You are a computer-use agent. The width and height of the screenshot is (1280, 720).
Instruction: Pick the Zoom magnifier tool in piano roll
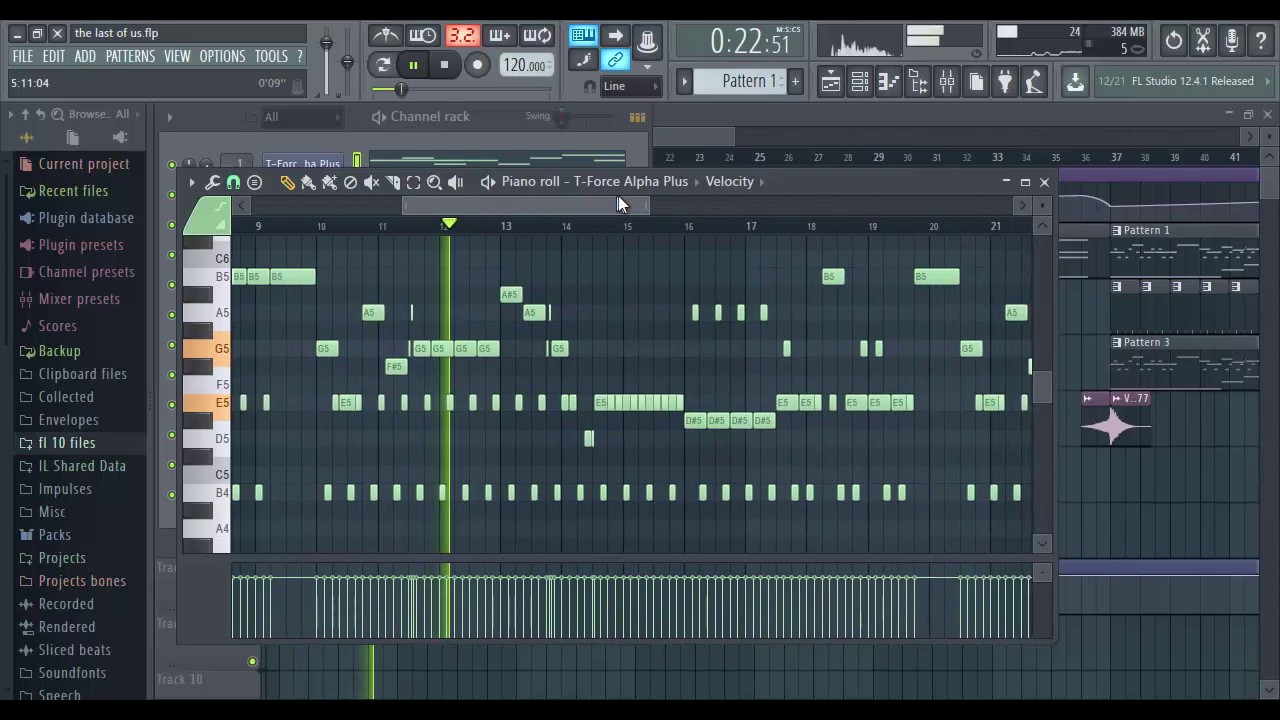tap(434, 182)
